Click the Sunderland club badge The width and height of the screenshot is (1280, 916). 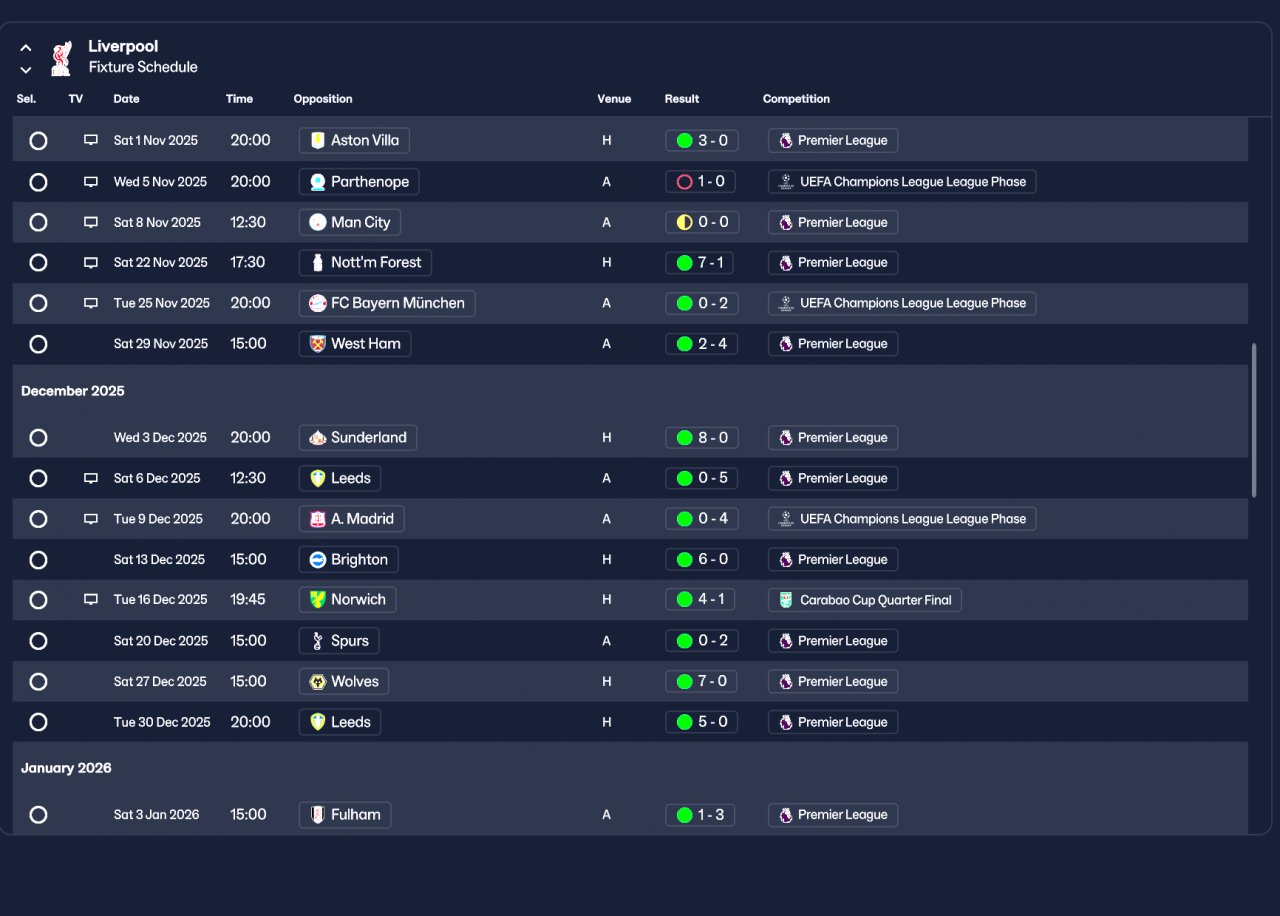[318, 438]
